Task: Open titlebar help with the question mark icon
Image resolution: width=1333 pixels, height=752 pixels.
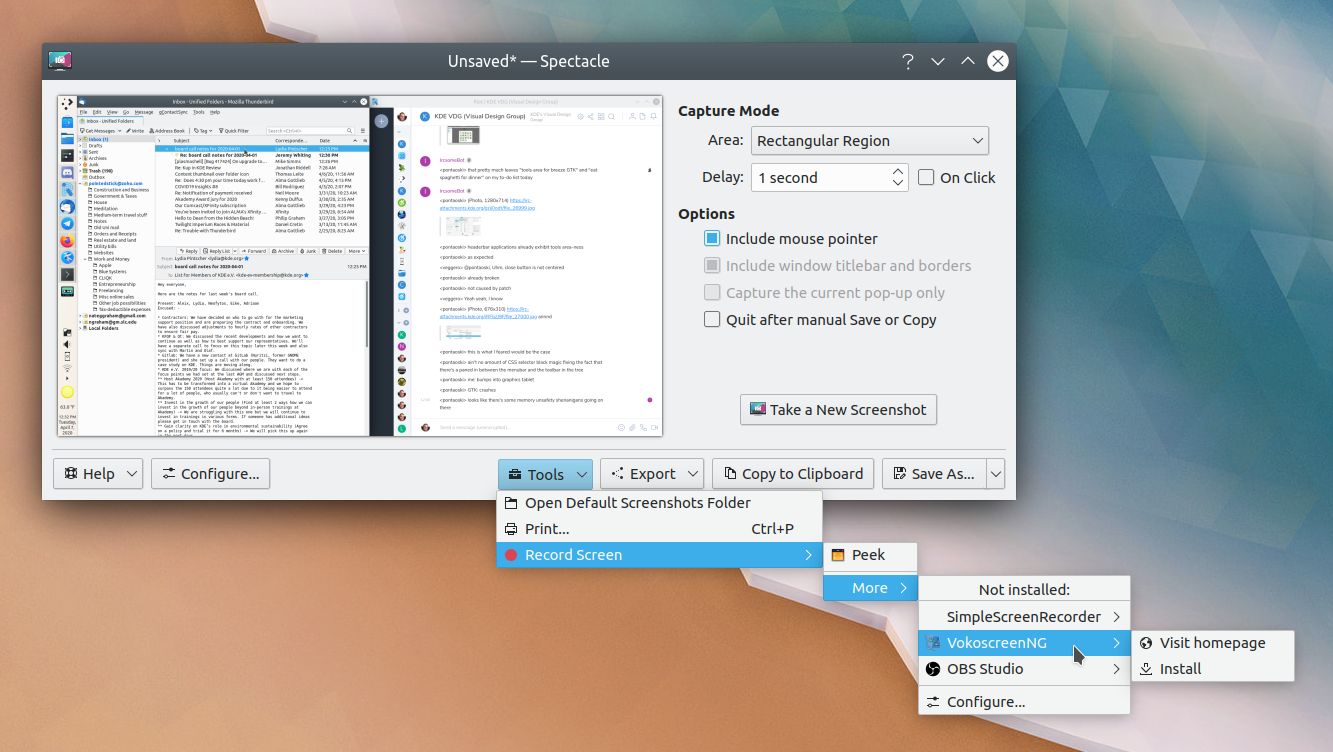Action: pyautogui.click(x=907, y=61)
